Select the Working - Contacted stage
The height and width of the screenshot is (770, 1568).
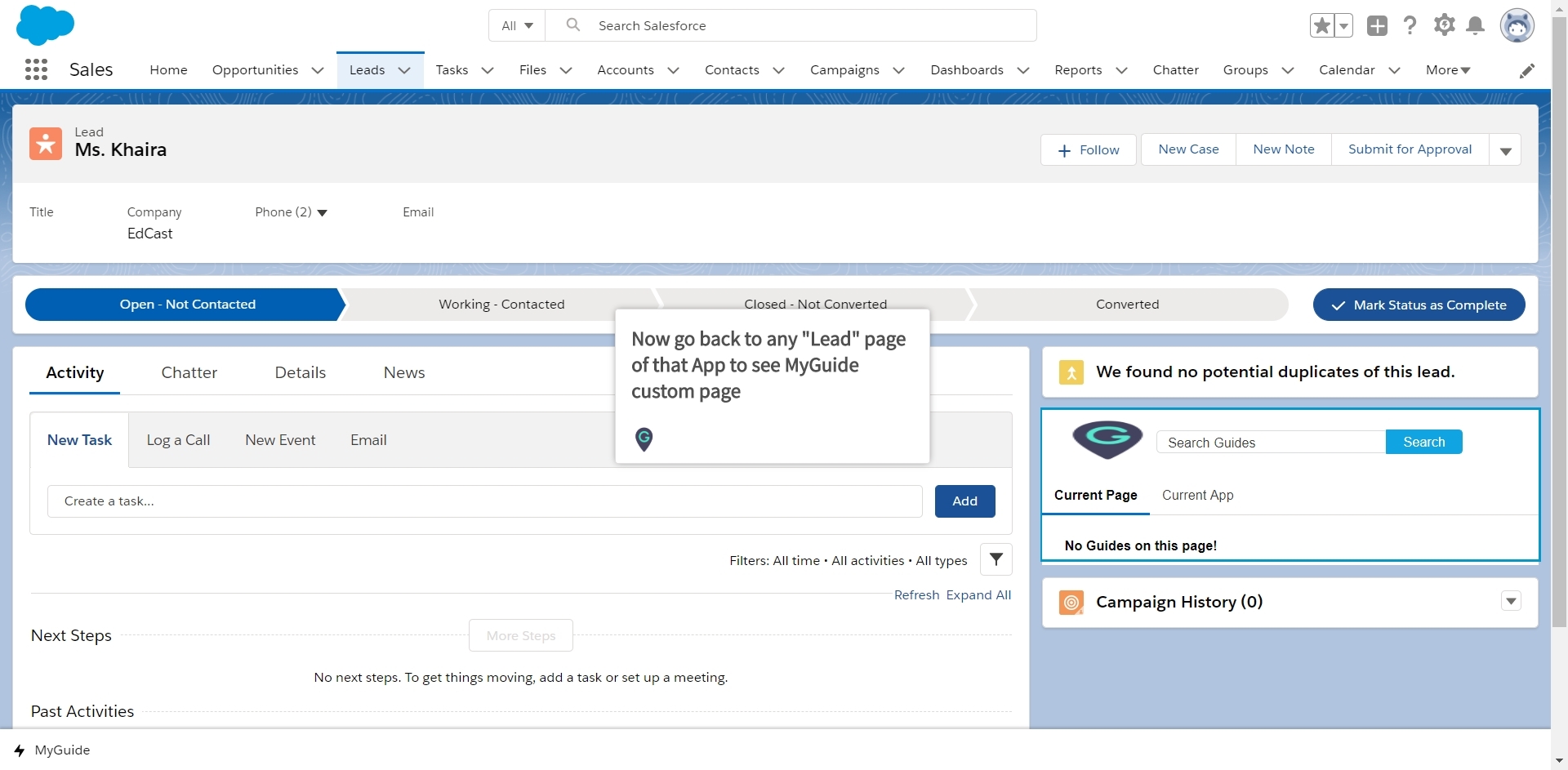[x=501, y=305]
